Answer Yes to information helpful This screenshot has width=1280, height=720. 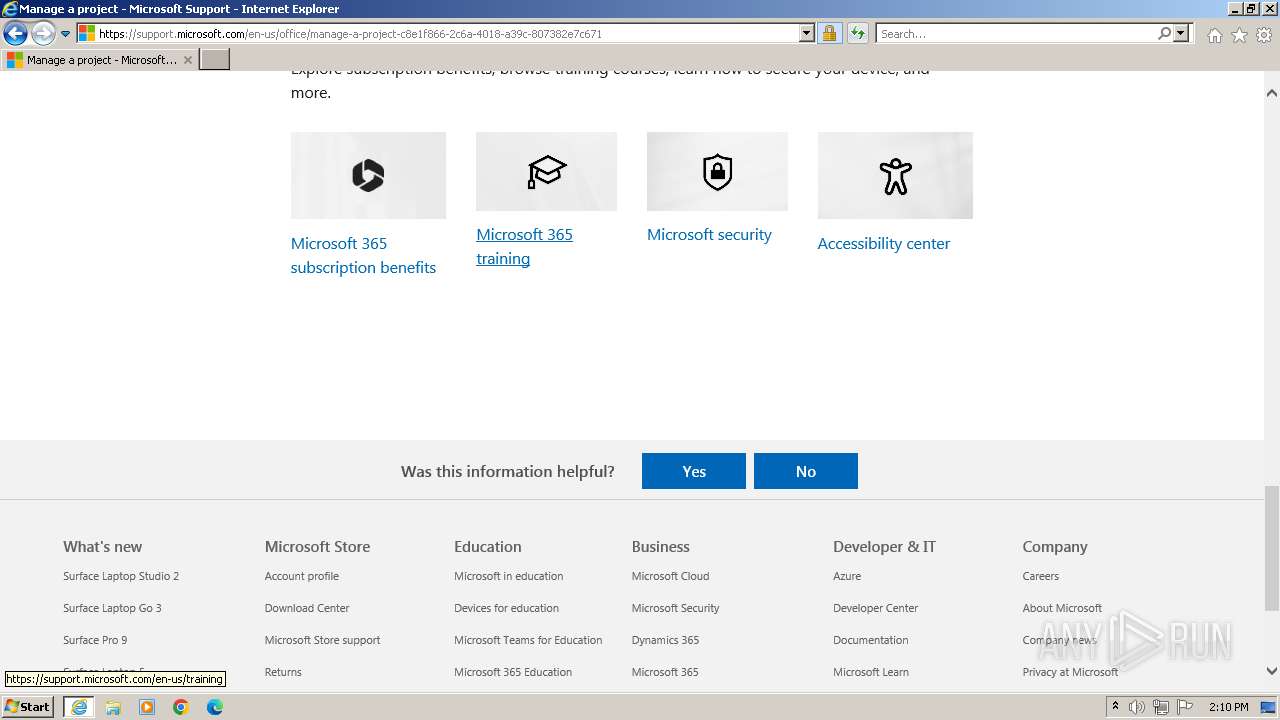click(x=694, y=471)
